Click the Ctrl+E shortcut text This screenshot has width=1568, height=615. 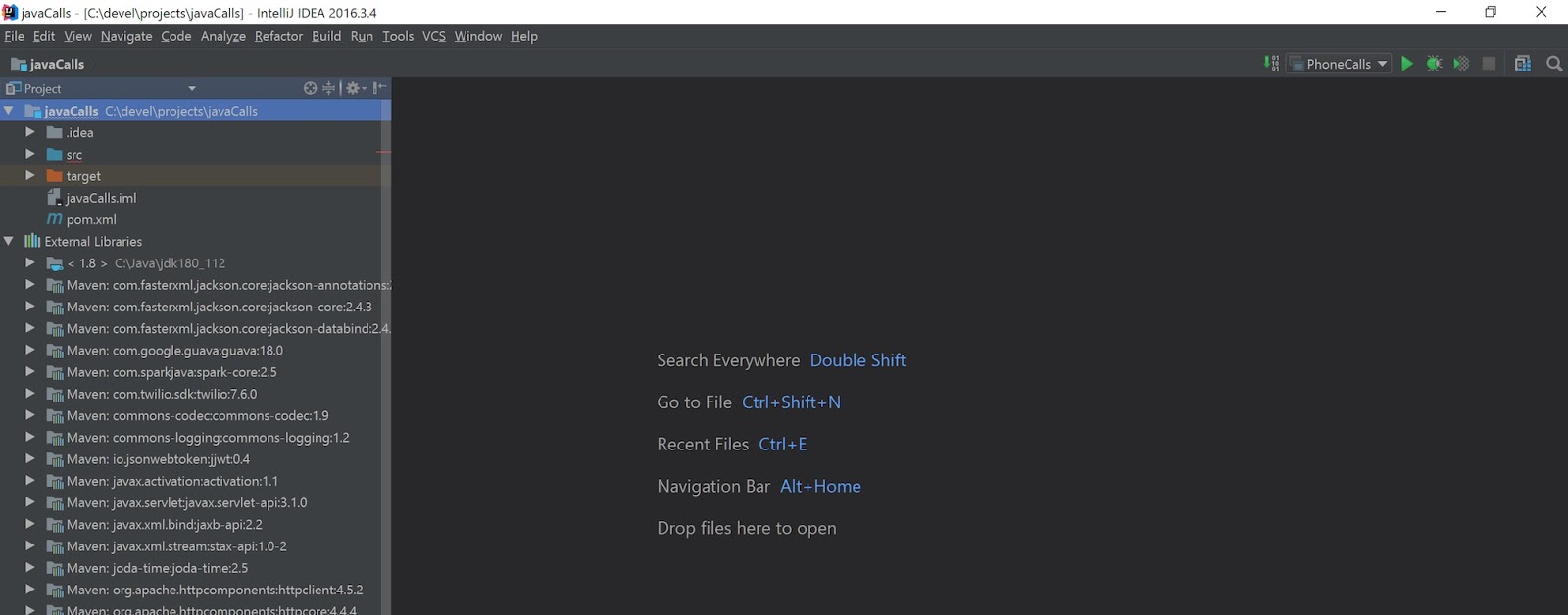click(783, 445)
